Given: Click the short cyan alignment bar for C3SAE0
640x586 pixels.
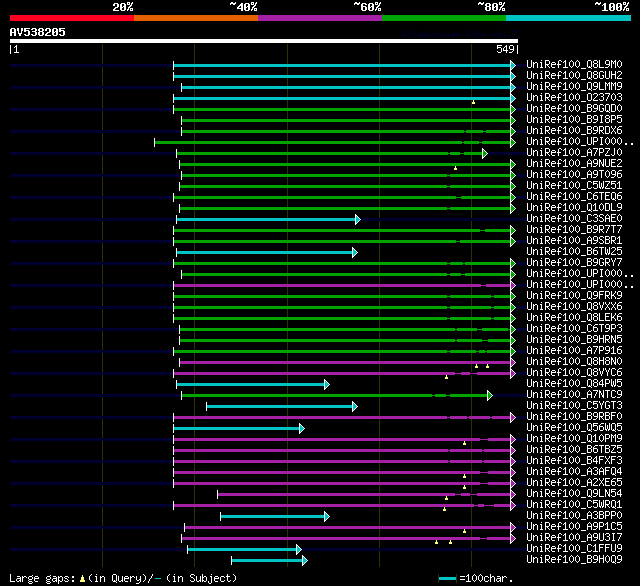Looking at the screenshot, I should click(269, 220).
